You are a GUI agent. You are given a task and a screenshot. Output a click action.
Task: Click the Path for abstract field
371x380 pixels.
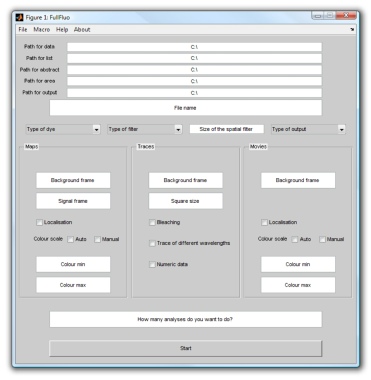click(x=194, y=70)
